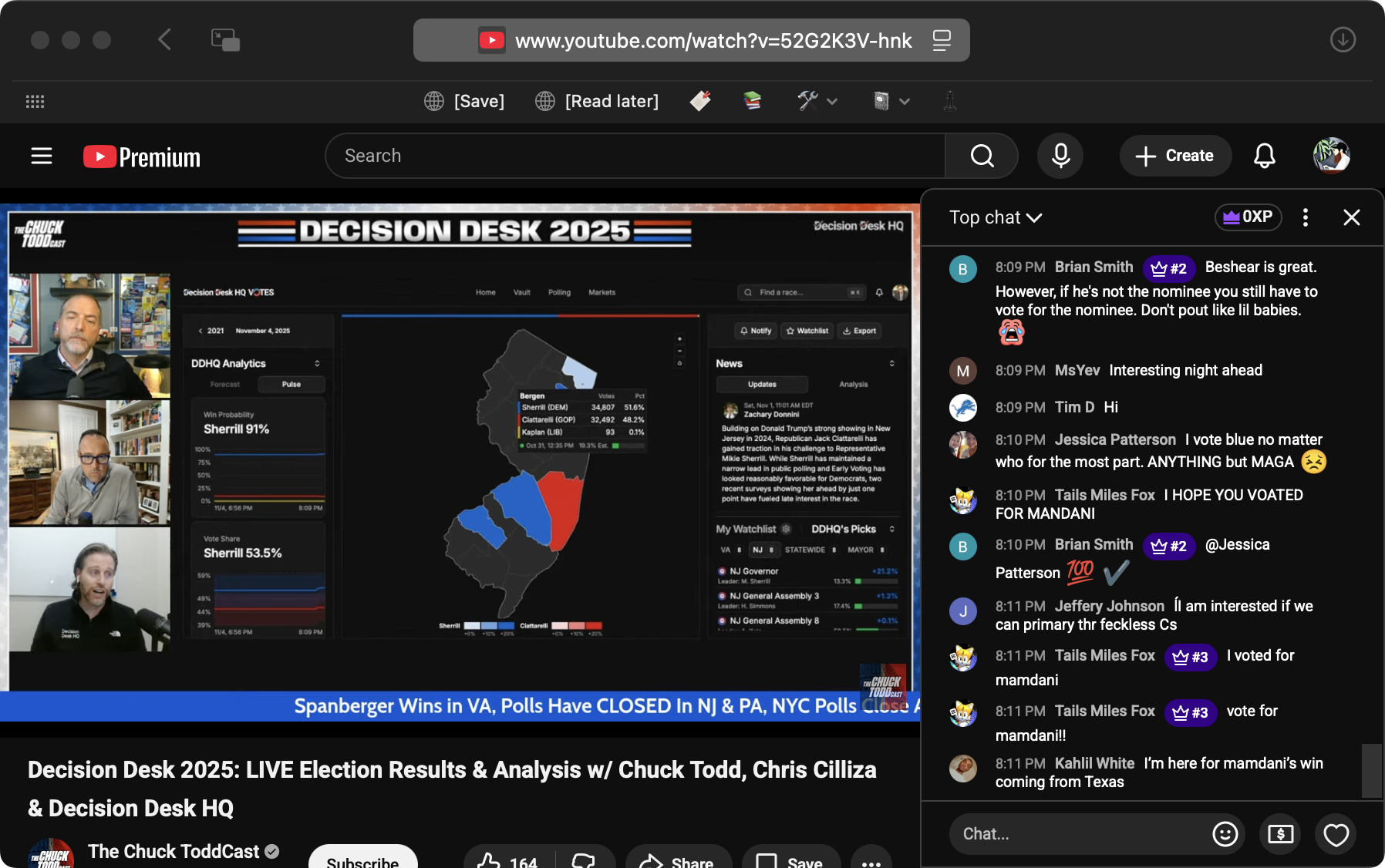This screenshot has height=868, width=1385.
Task: Expand the Top chat dropdown
Action: click(x=996, y=217)
